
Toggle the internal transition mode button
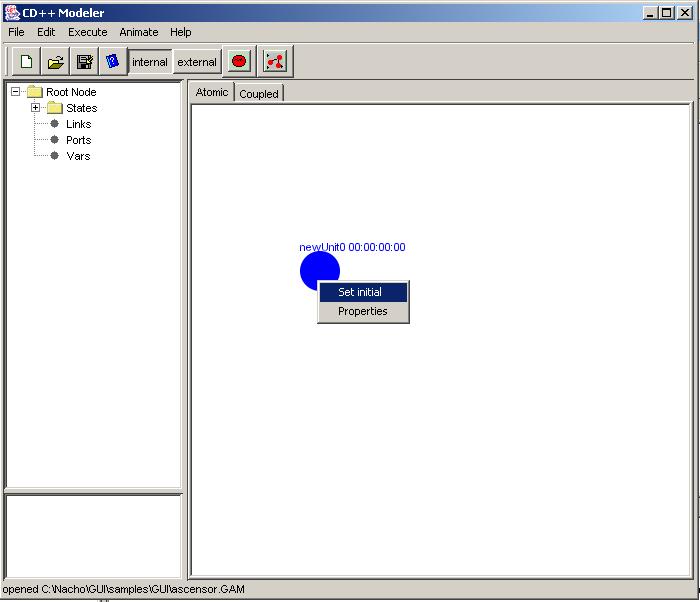(150, 62)
